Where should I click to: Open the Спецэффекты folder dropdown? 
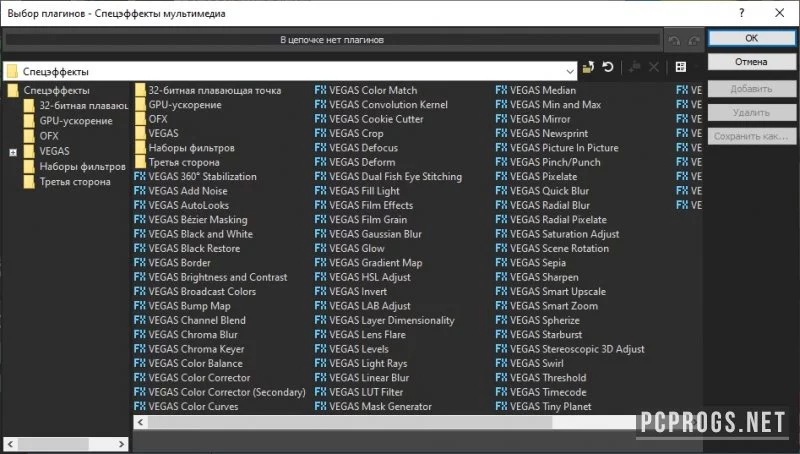tap(570, 71)
